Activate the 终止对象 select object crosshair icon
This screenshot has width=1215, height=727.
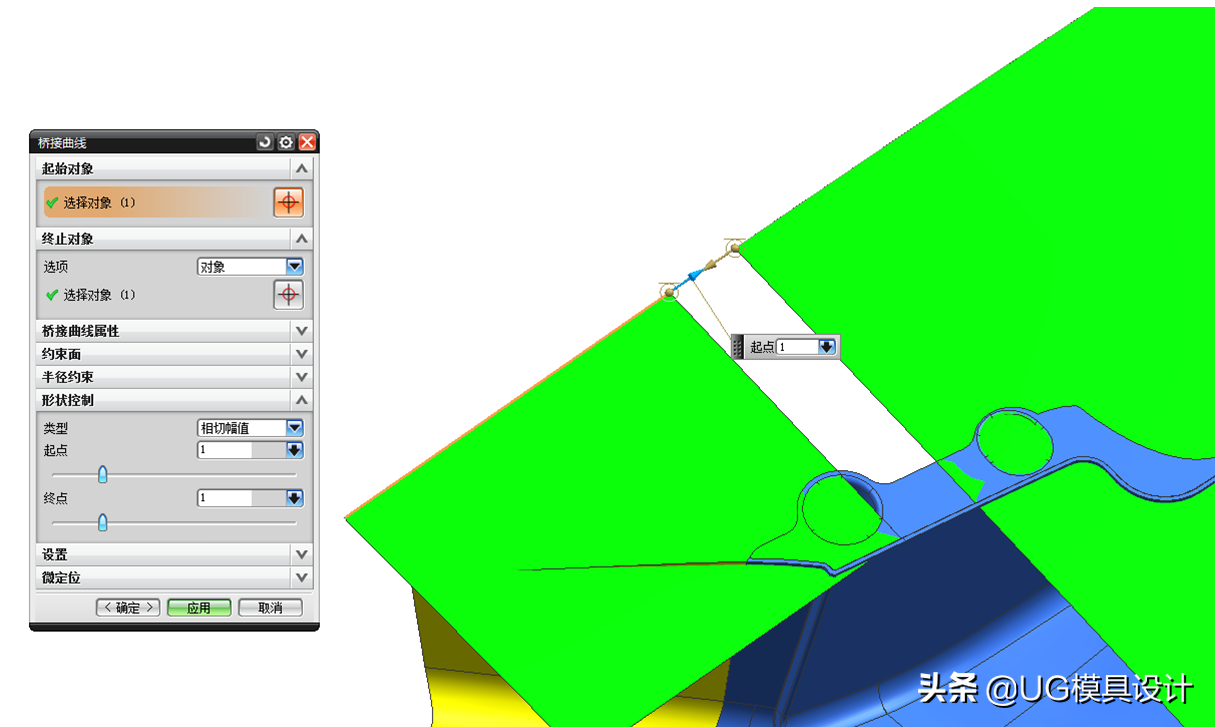(289, 294)
